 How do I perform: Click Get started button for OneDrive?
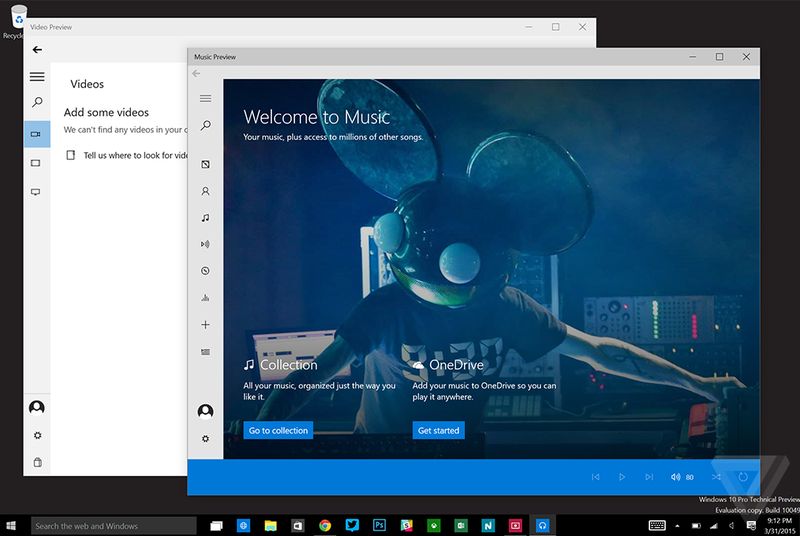(438, 430)
